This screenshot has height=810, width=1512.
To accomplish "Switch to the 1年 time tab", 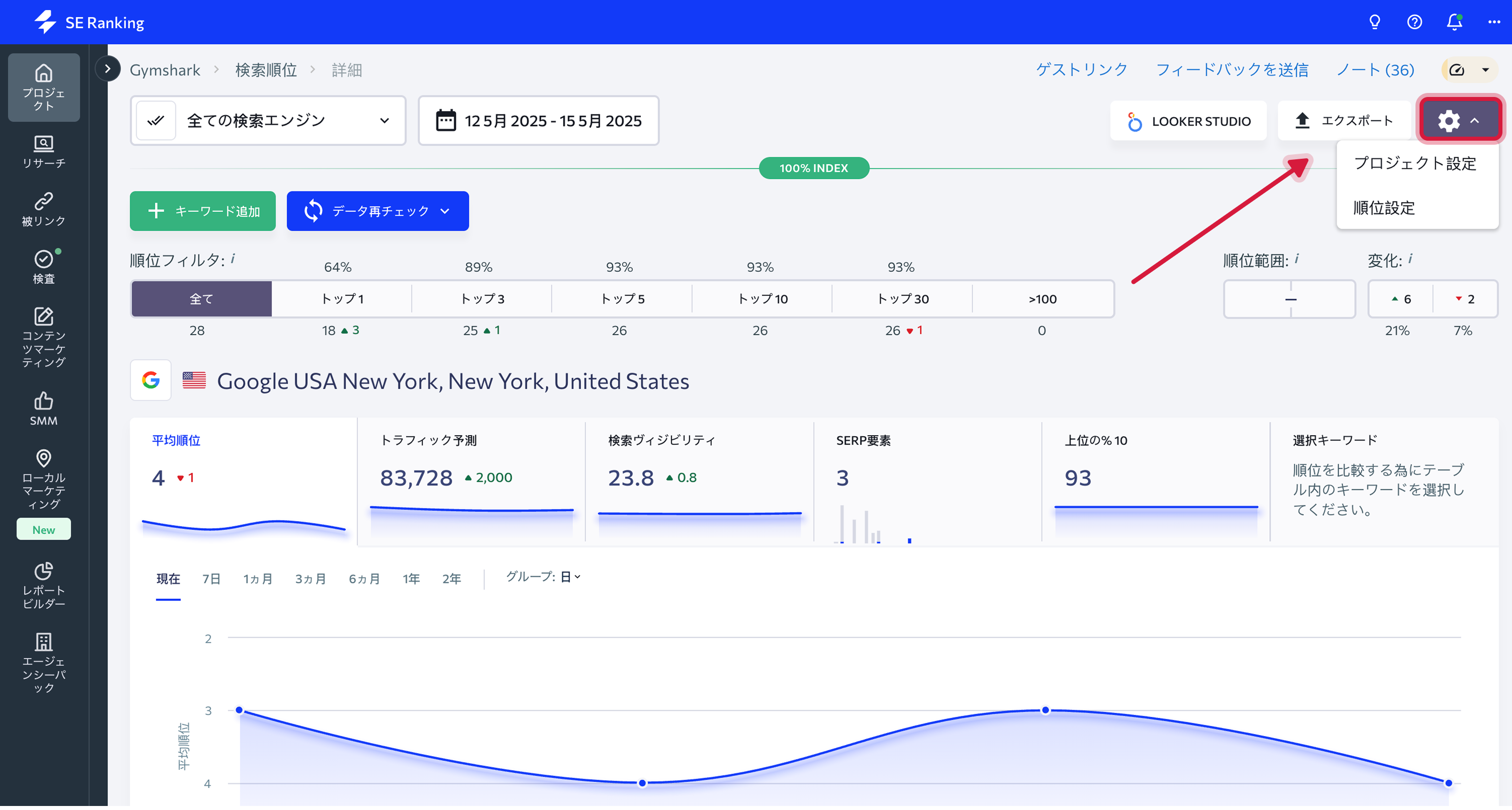I will coord(412,580).
